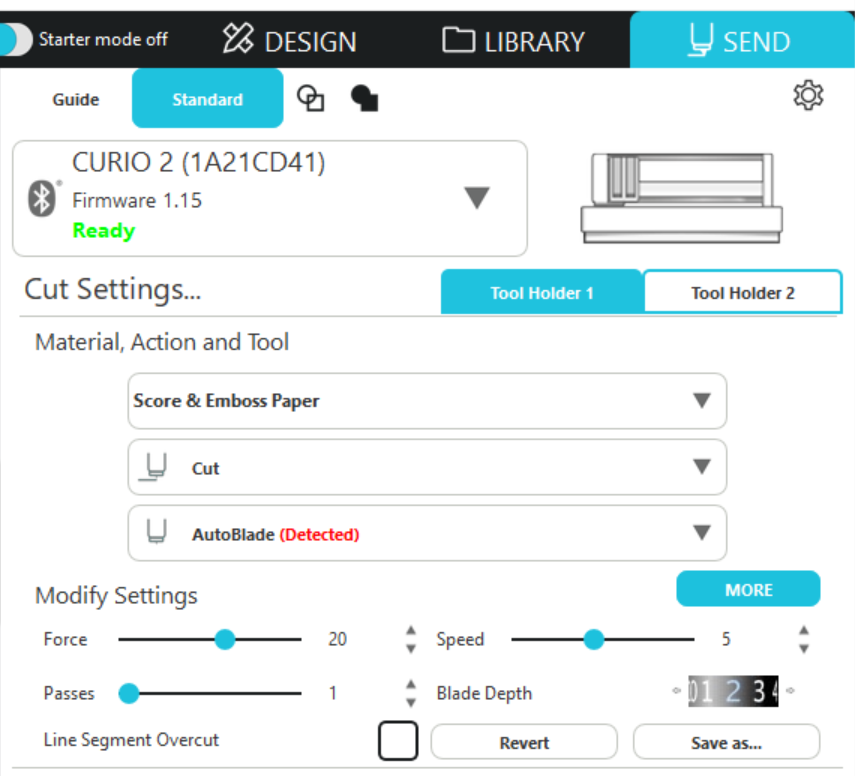
Task: Click the filled overlapping shapes icon
Action: 364,98
